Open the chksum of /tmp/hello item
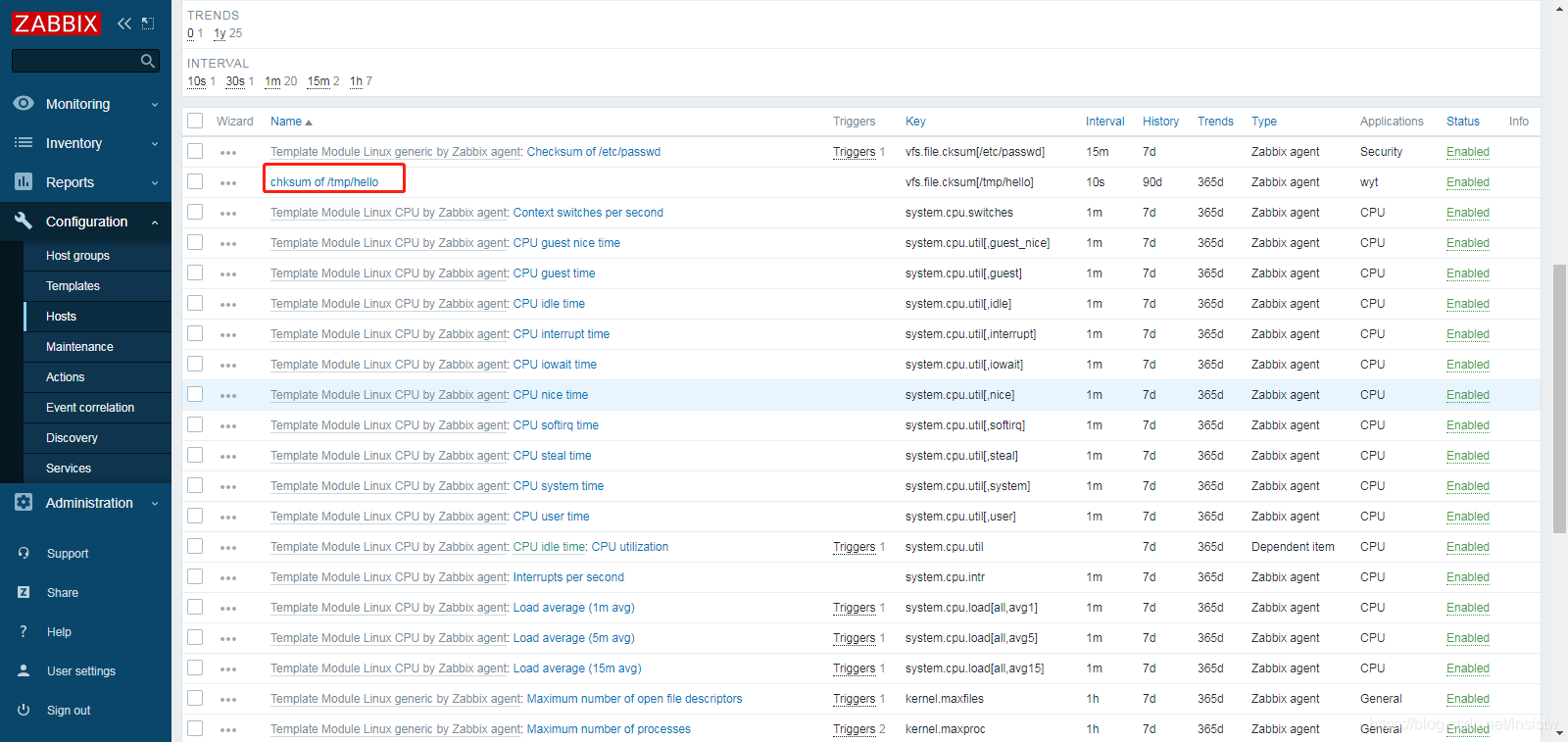This screenshot has width=1568, height=742. tap(324, 182)
